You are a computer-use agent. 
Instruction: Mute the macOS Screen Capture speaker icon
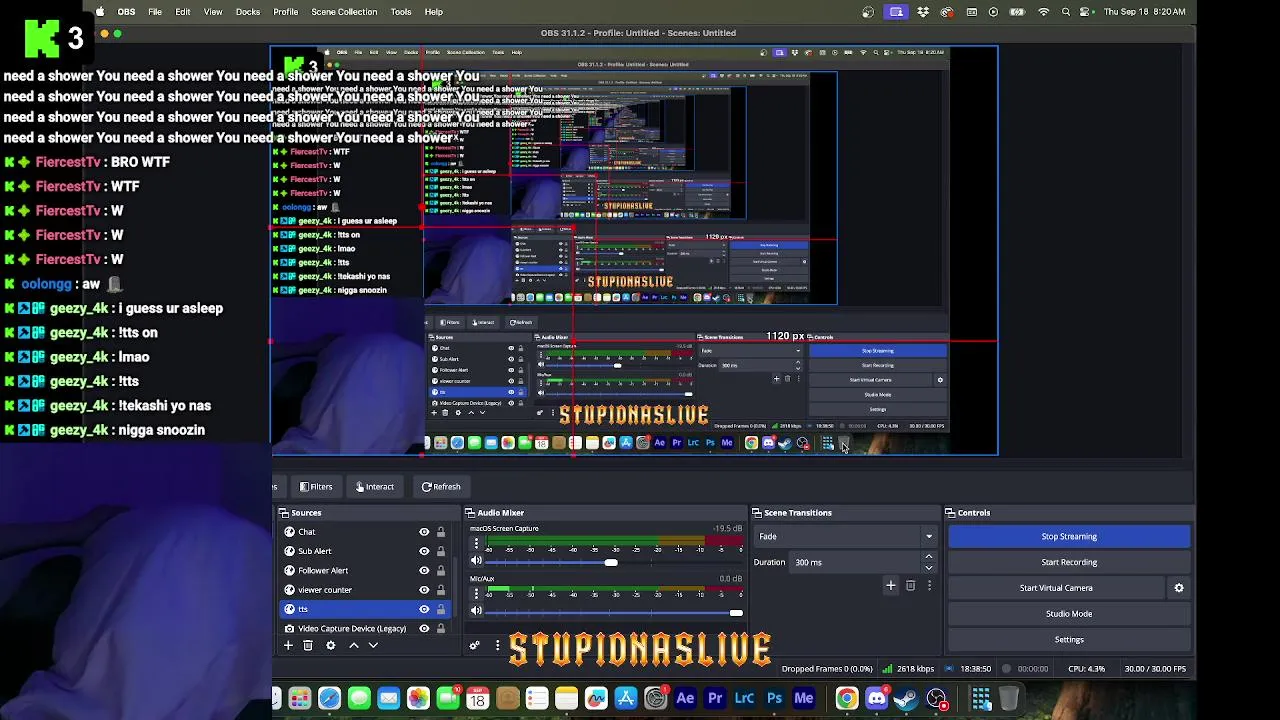(x=476, y=562)
